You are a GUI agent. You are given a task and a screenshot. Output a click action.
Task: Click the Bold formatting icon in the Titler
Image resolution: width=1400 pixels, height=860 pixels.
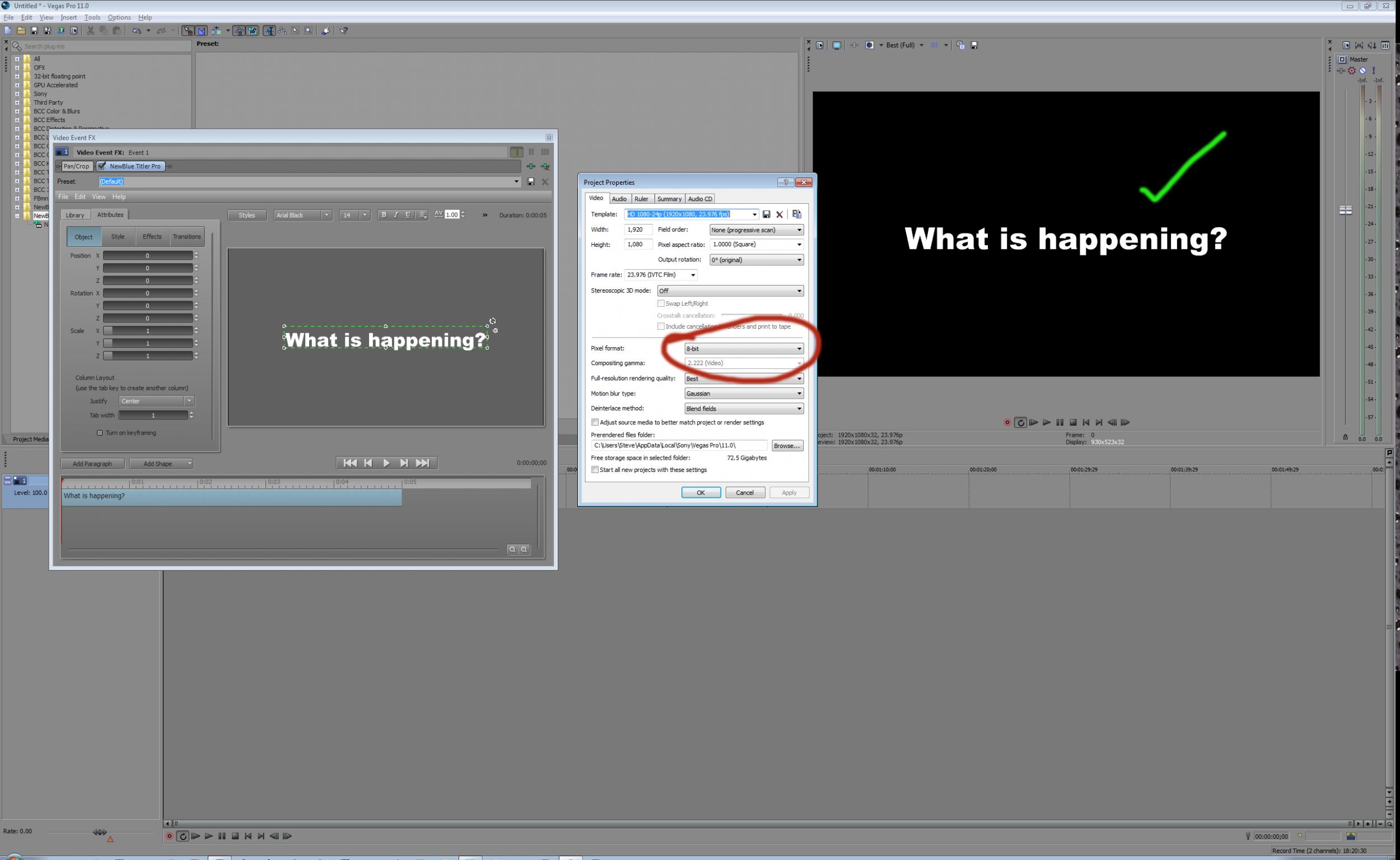pos(384,215)
